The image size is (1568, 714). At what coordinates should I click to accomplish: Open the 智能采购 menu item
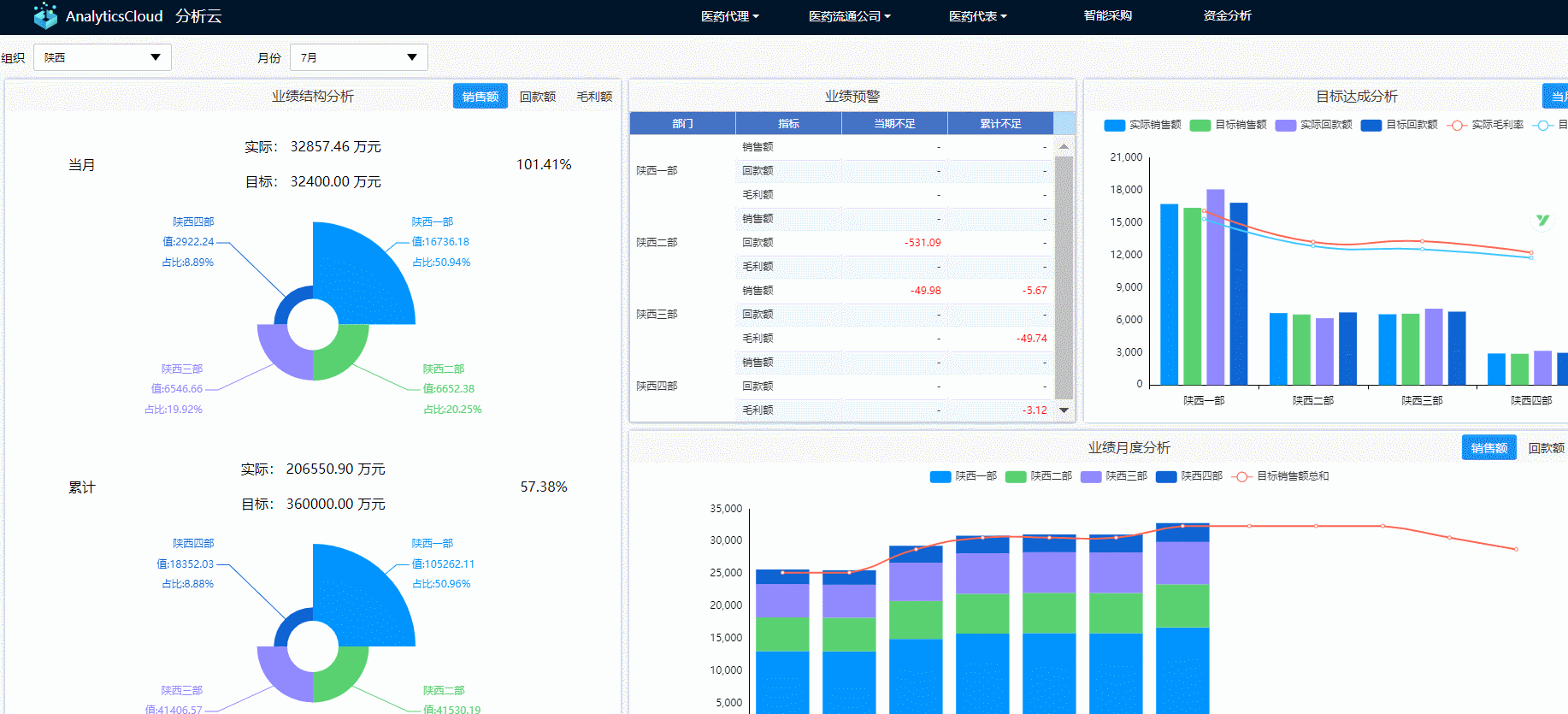pyautogui.click(x=1107, y=16)
